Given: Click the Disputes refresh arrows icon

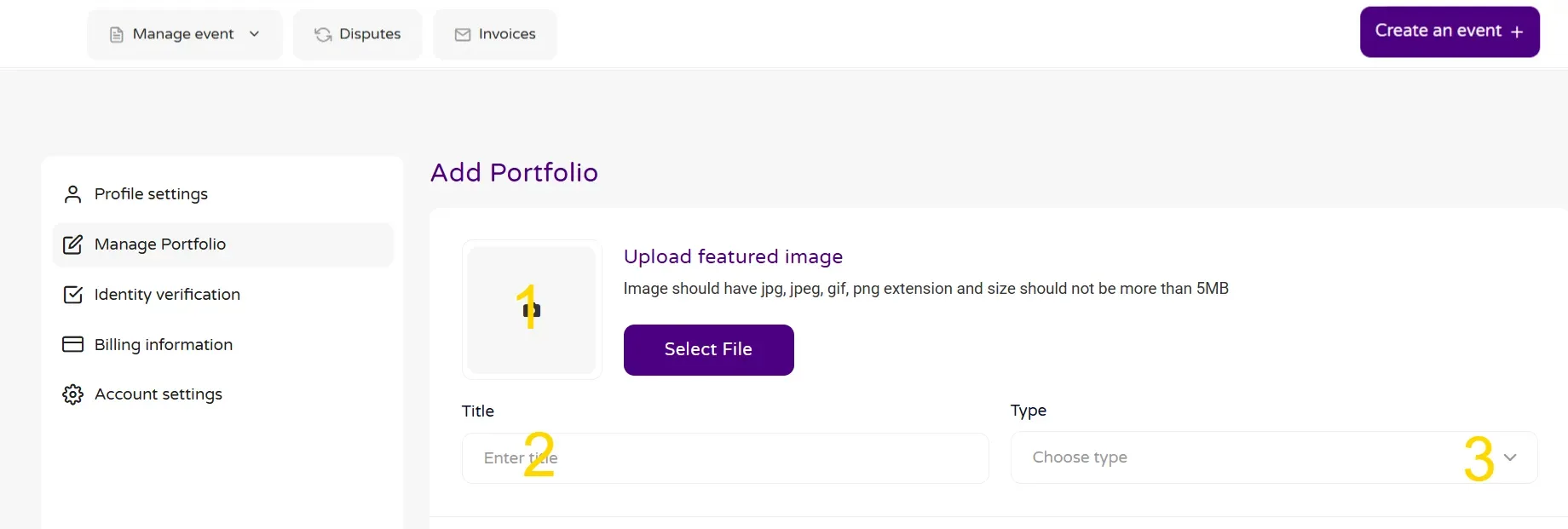Looking at the screenshot, I should (x=323, y=34).
